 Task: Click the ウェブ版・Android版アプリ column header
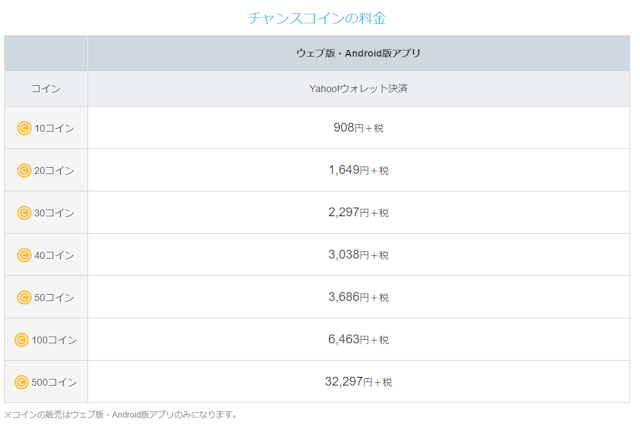[x=358, y=53]
